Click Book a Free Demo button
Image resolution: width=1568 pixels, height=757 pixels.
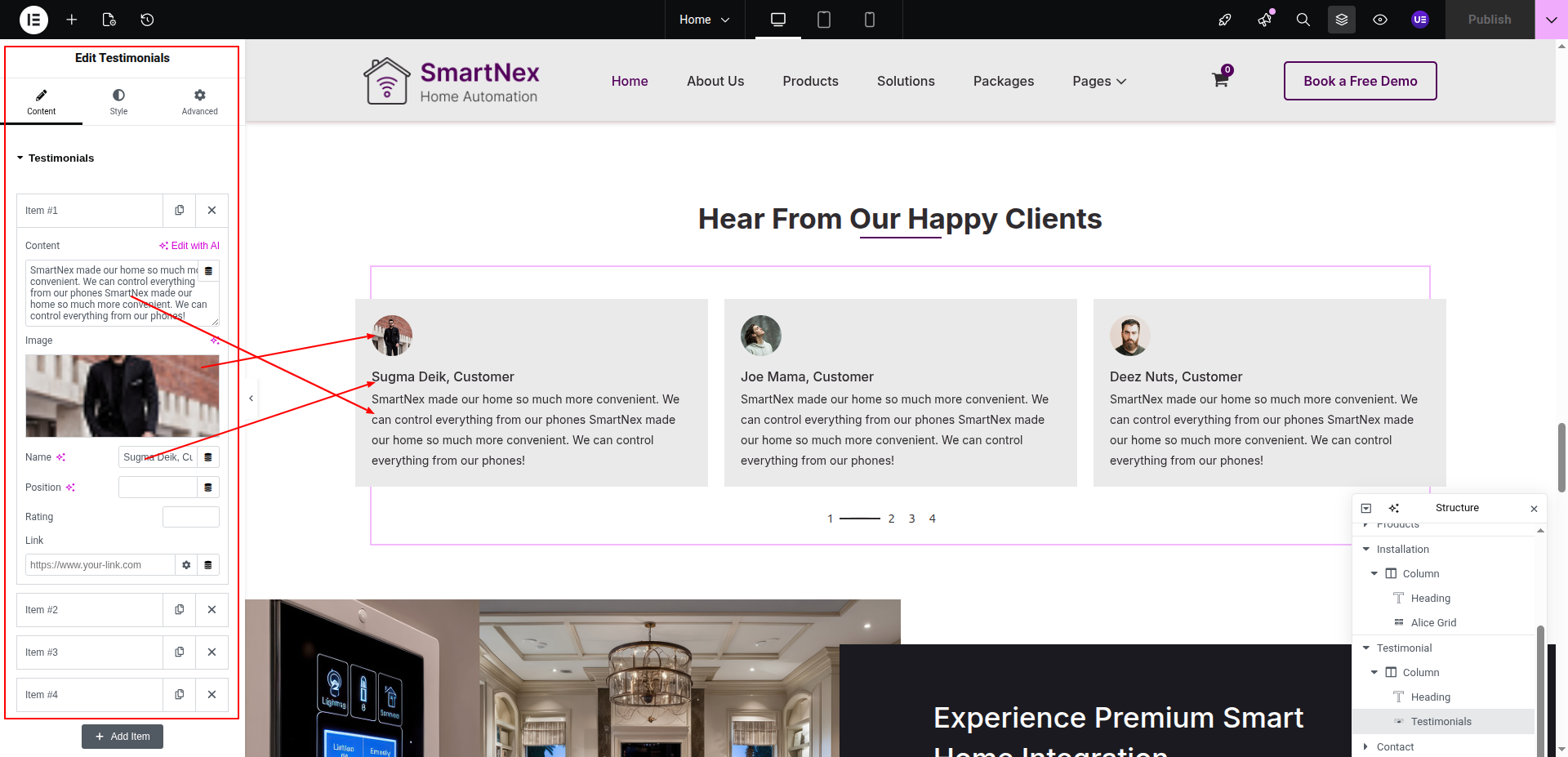1360,81
